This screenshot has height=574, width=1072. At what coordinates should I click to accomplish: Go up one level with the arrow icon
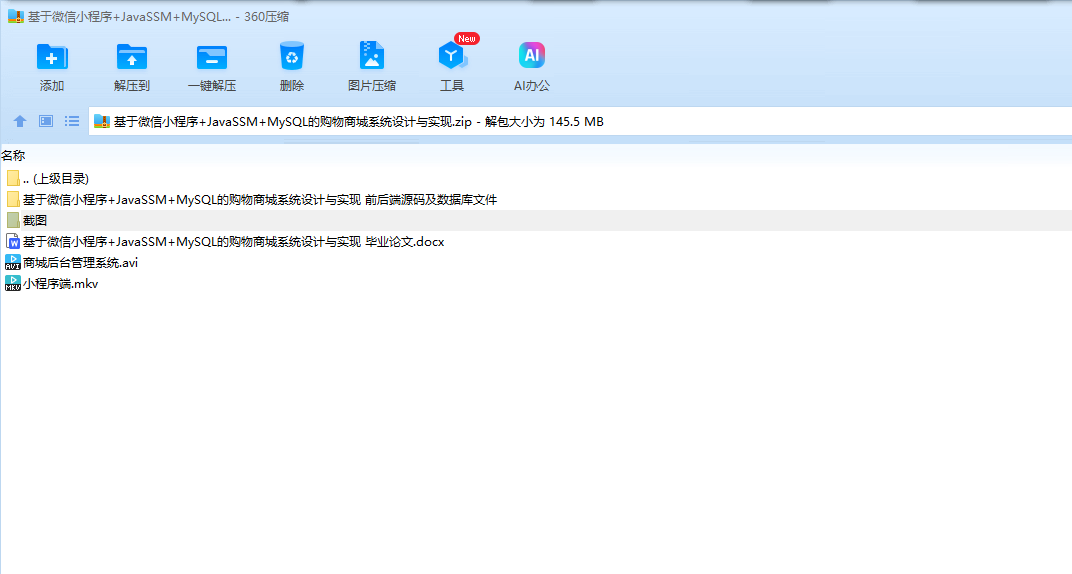(x=20, y=121)
